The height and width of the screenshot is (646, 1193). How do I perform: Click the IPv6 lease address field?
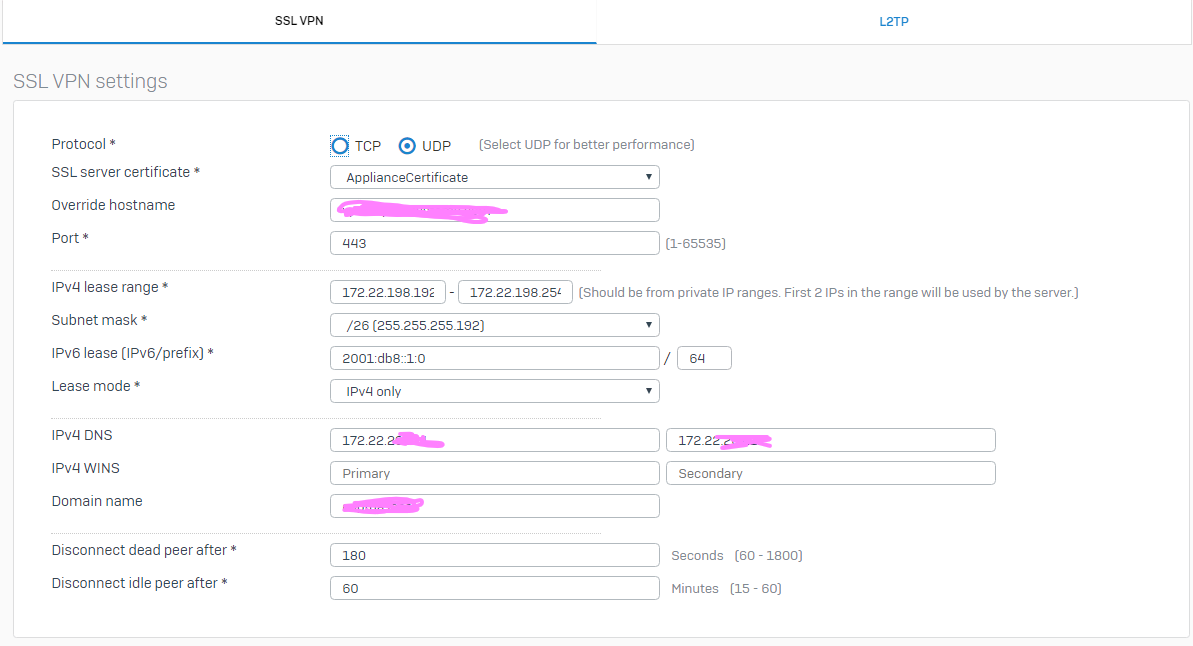pos(494,358)
